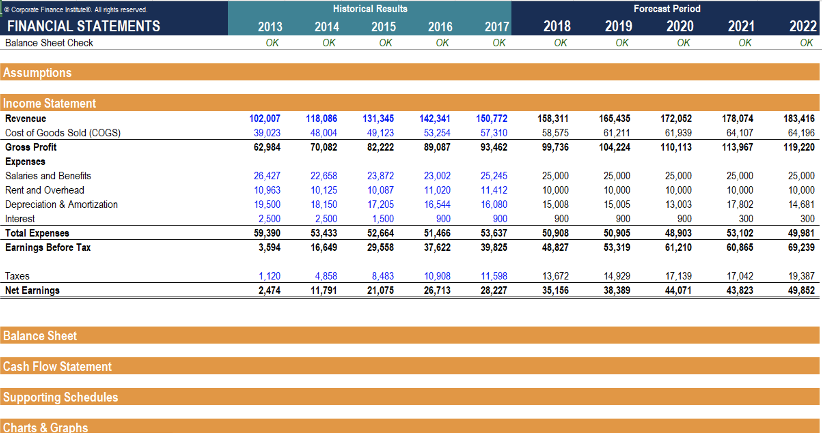Image resolution: width=822 pixels, height=434 pixels.
Task: Expand the Assumptions section header
Action: pos(37,73)
